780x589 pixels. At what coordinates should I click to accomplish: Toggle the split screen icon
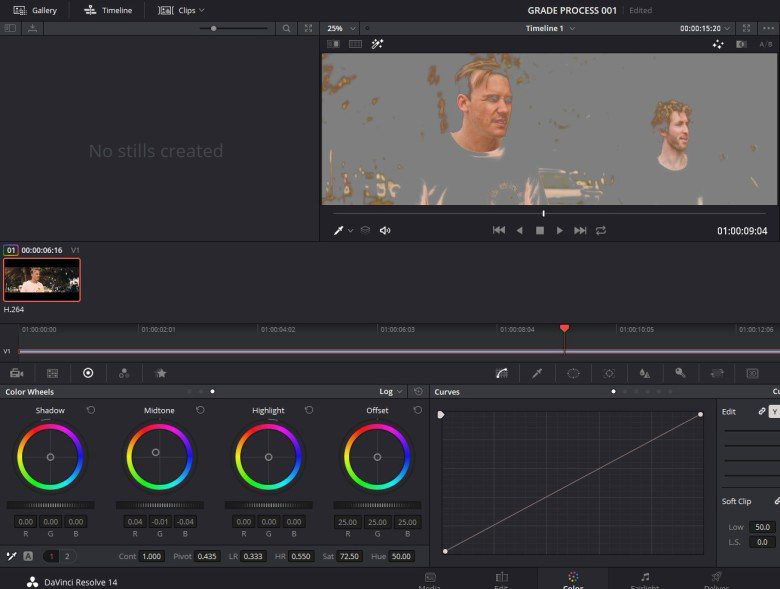(x=355, y=44)
